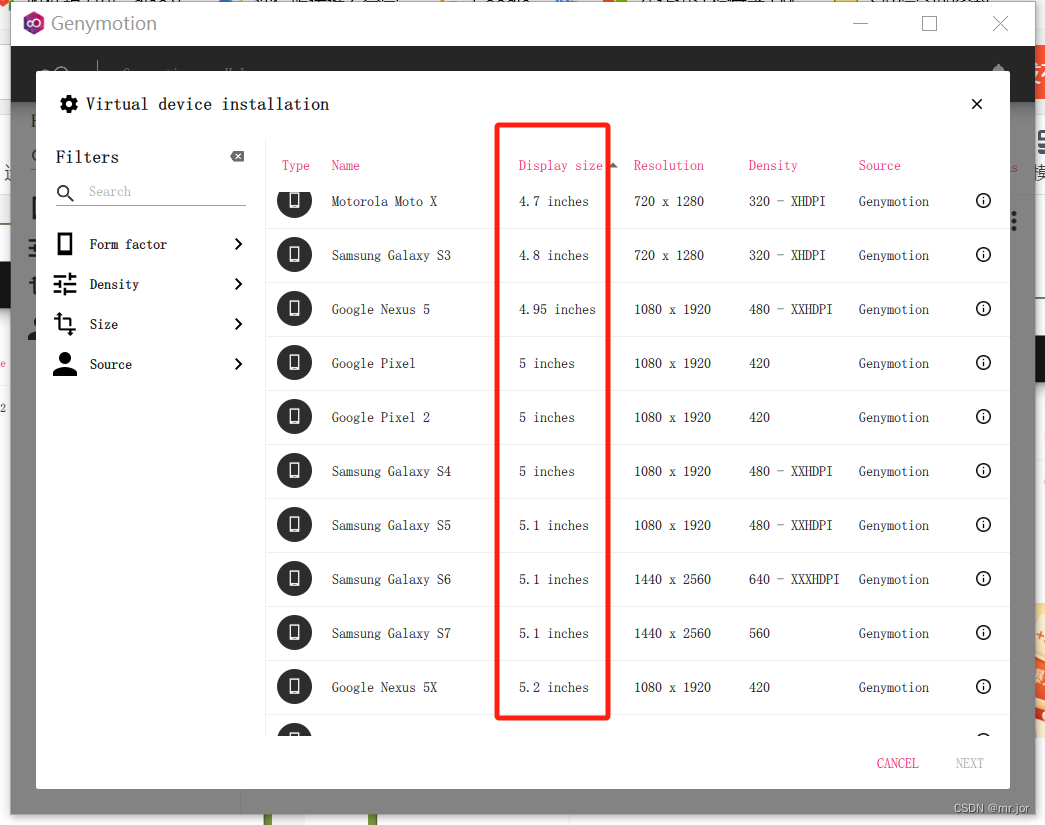Click the phone type icon for Samsung Galaxy S7
This screenshot has height=825, width=1045.
pos(295,632)
